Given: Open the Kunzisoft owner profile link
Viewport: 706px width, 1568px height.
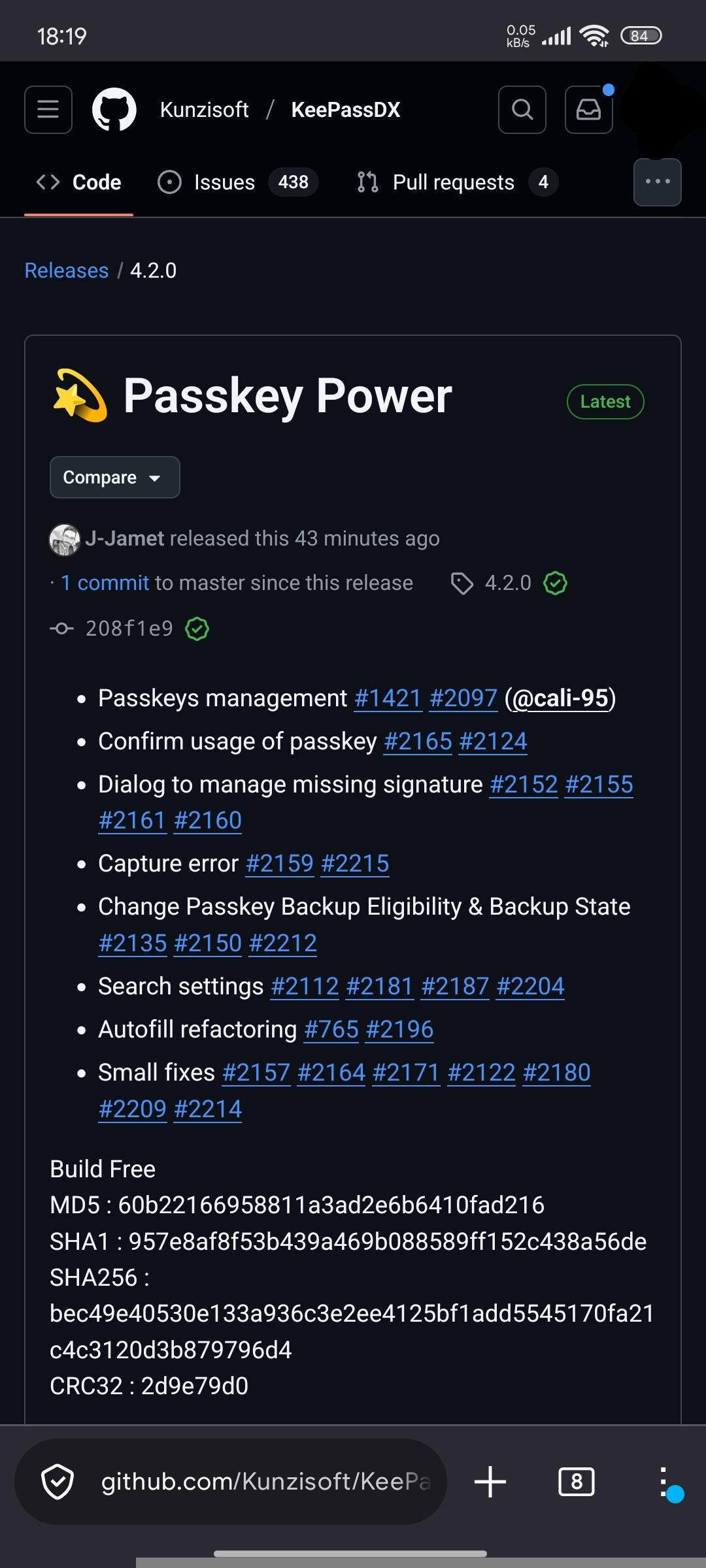Looking at the screenshot, I should [x=204, y=110].
